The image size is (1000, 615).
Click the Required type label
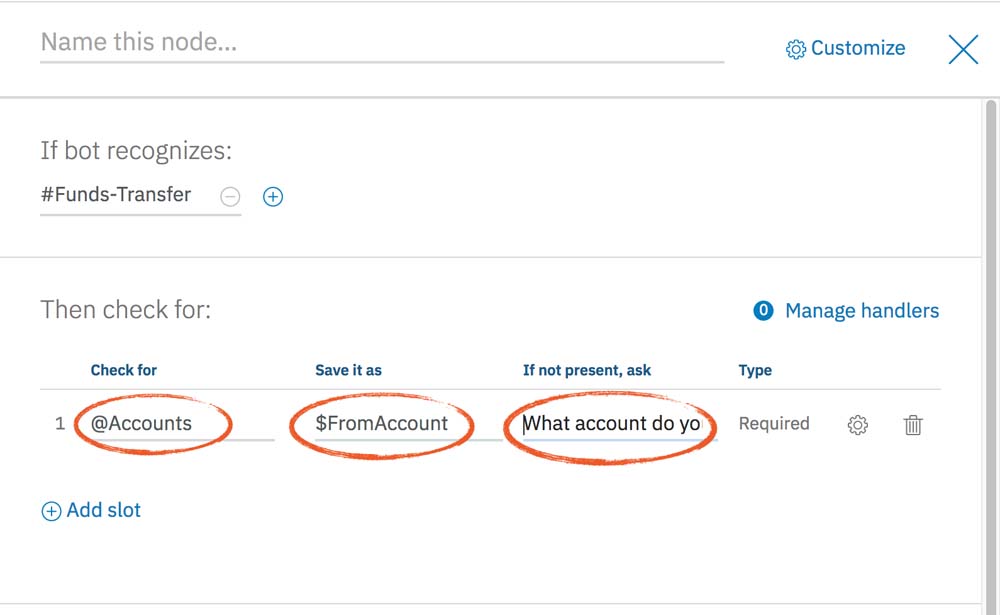coord(773,423)
